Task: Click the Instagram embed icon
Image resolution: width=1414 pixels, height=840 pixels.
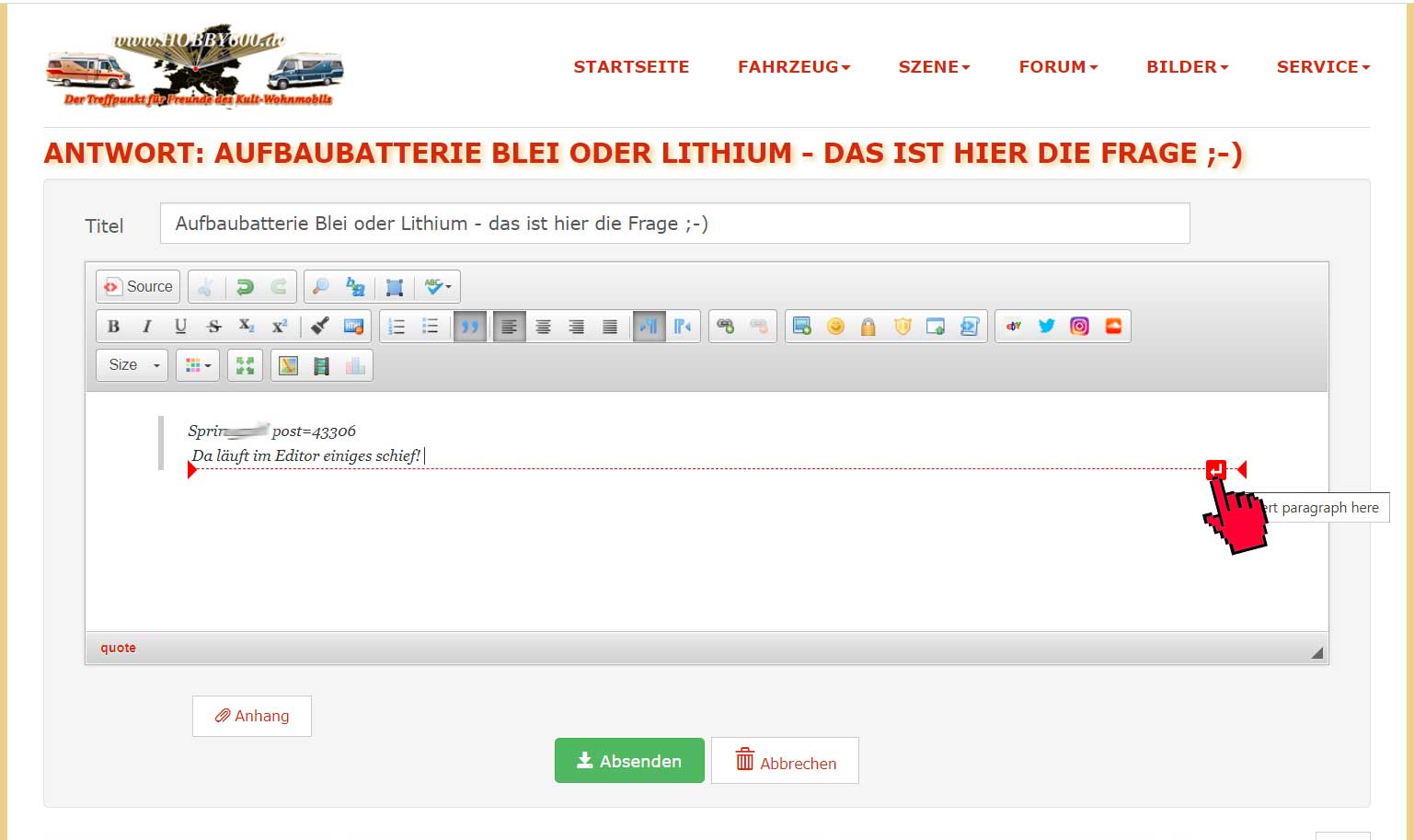Action: click(x=1079, y=327)
